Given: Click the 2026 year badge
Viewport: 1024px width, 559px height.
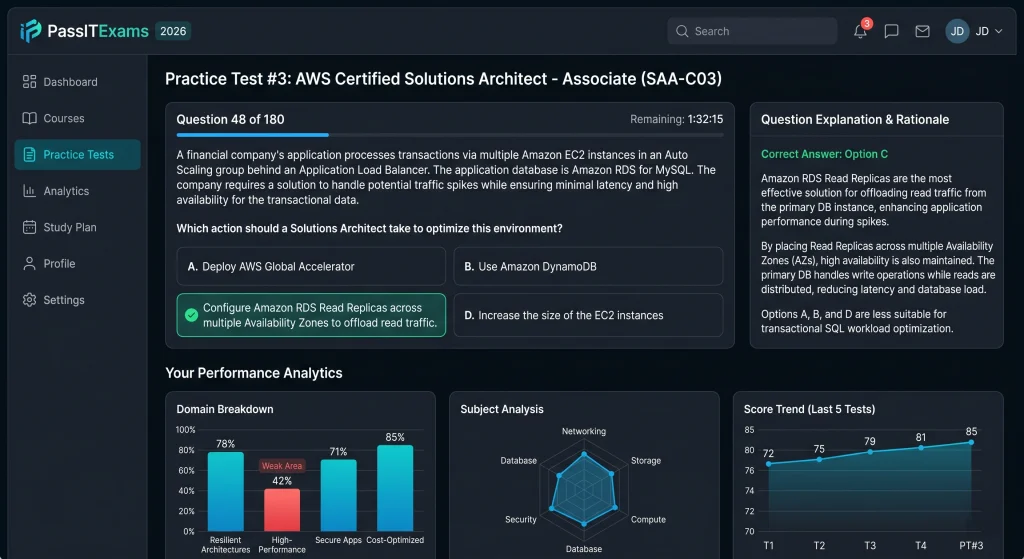Looking at the screenshot, I should 173,31.
